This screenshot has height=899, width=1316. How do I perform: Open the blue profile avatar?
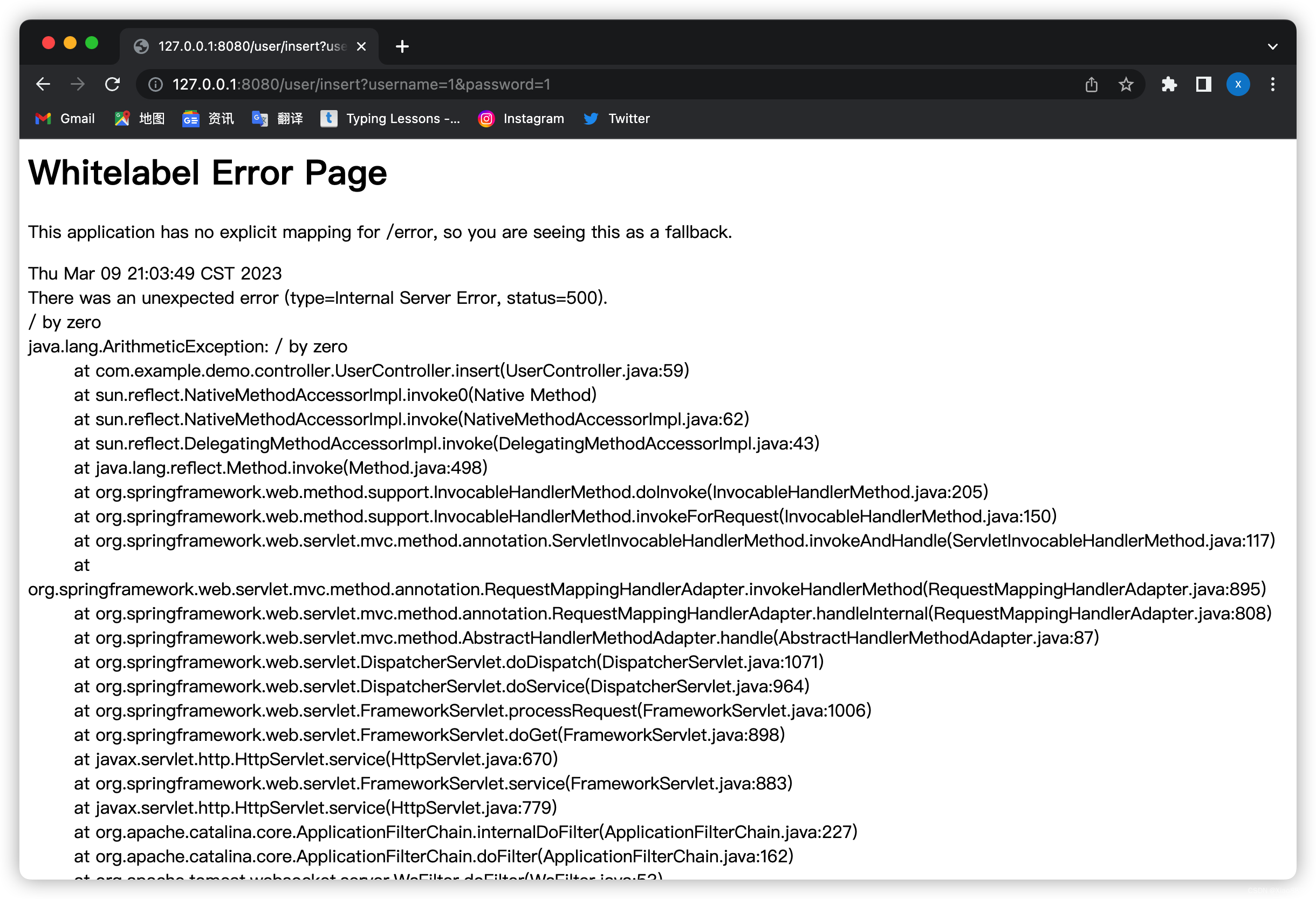[x=1238, y=84]
